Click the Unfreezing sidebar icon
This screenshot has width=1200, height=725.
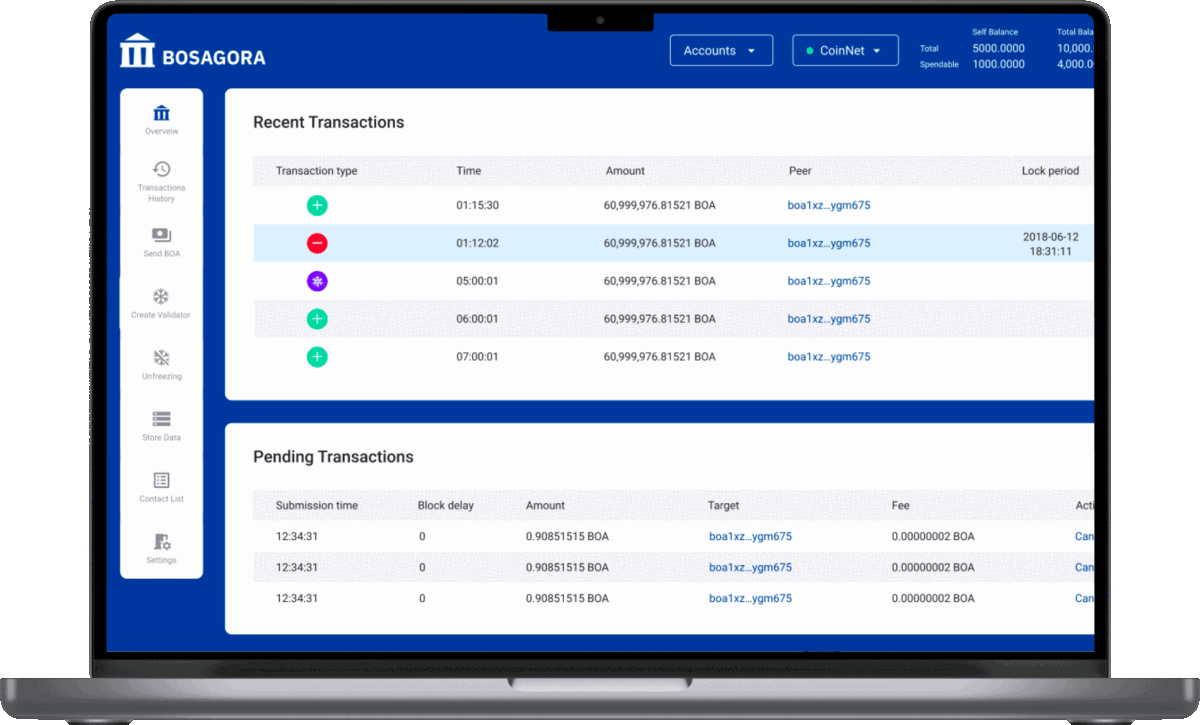(161, 358)
